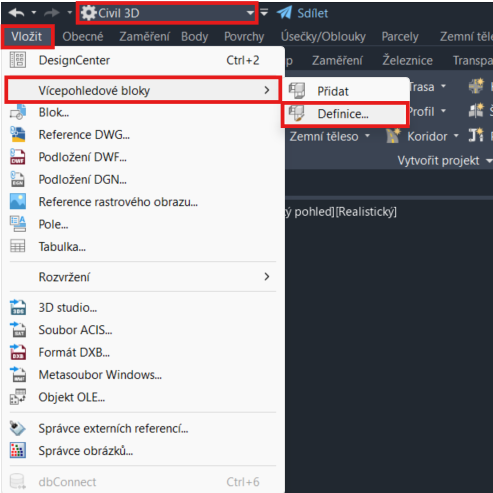
Task: Click the OLE object icon
Action: [18, 397]
